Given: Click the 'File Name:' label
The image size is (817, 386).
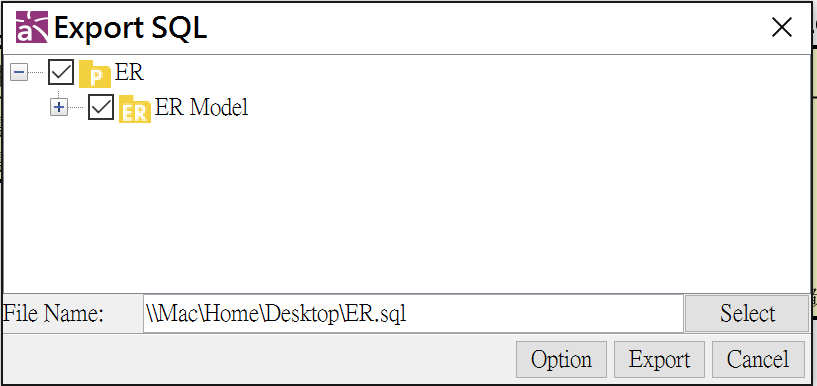Looking at the screenshot, I should (54, 314).
